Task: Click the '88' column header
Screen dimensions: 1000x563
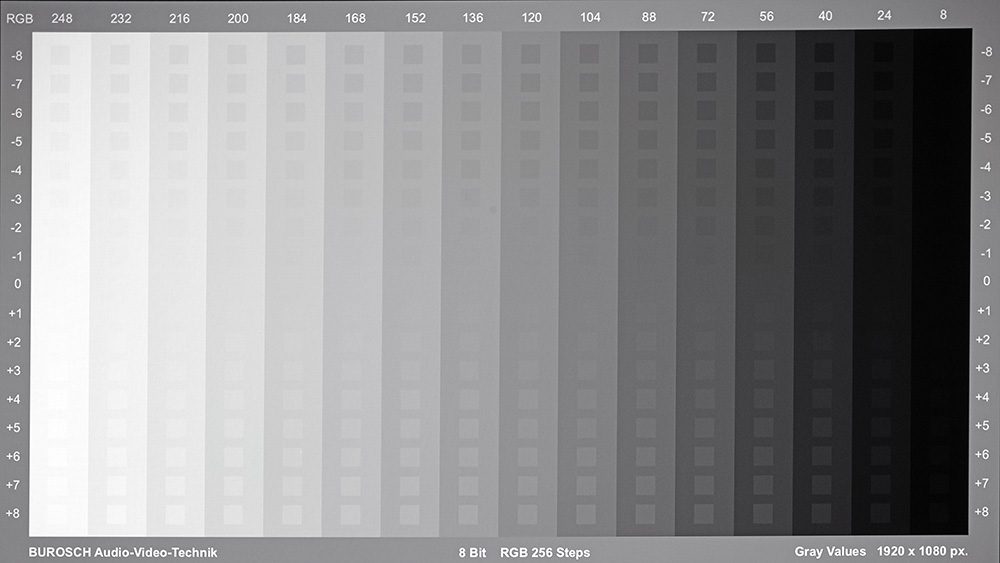Action: pyautogui.click(x=649, y=17)
